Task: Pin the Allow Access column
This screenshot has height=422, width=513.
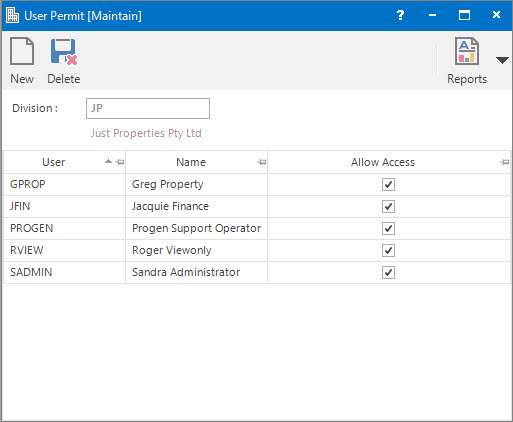Action: tap(505, 162)
